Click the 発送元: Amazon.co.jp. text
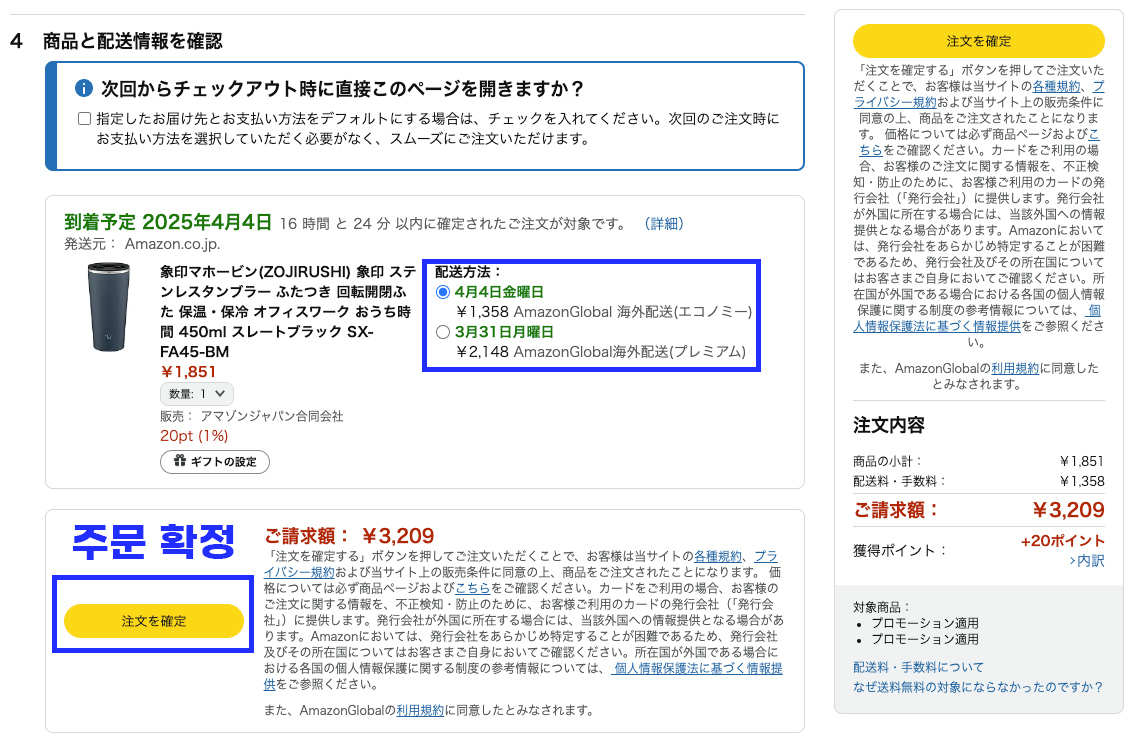The image size is (1139, 739). tap(142, 244)
